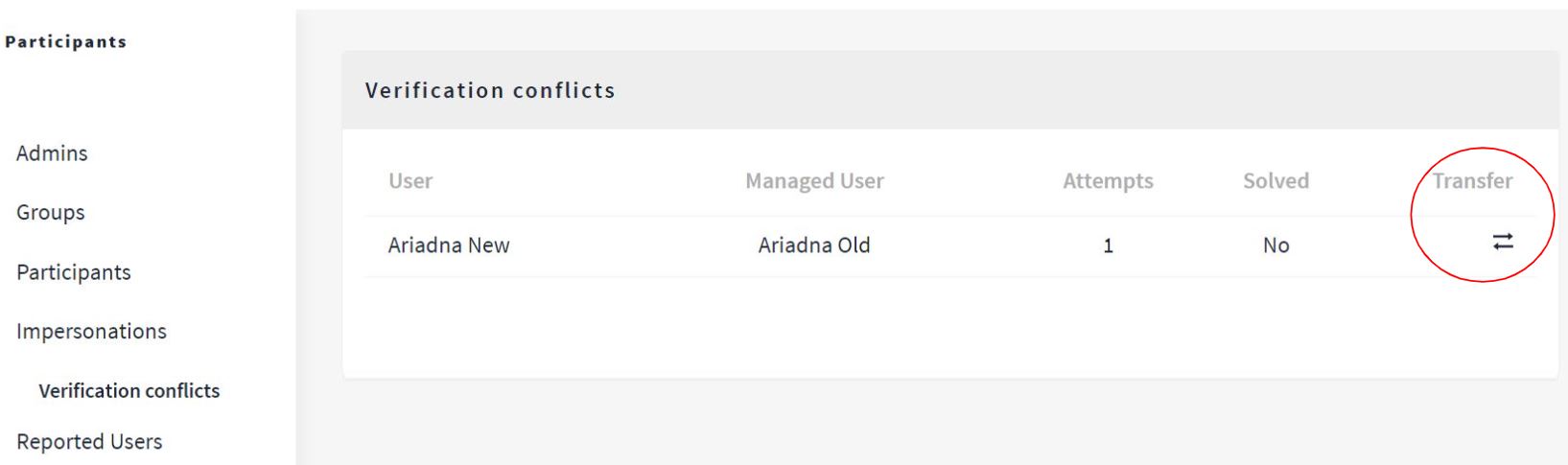
Task: Select Verification conflicts sub-item in sidebar
Action: 129,391
